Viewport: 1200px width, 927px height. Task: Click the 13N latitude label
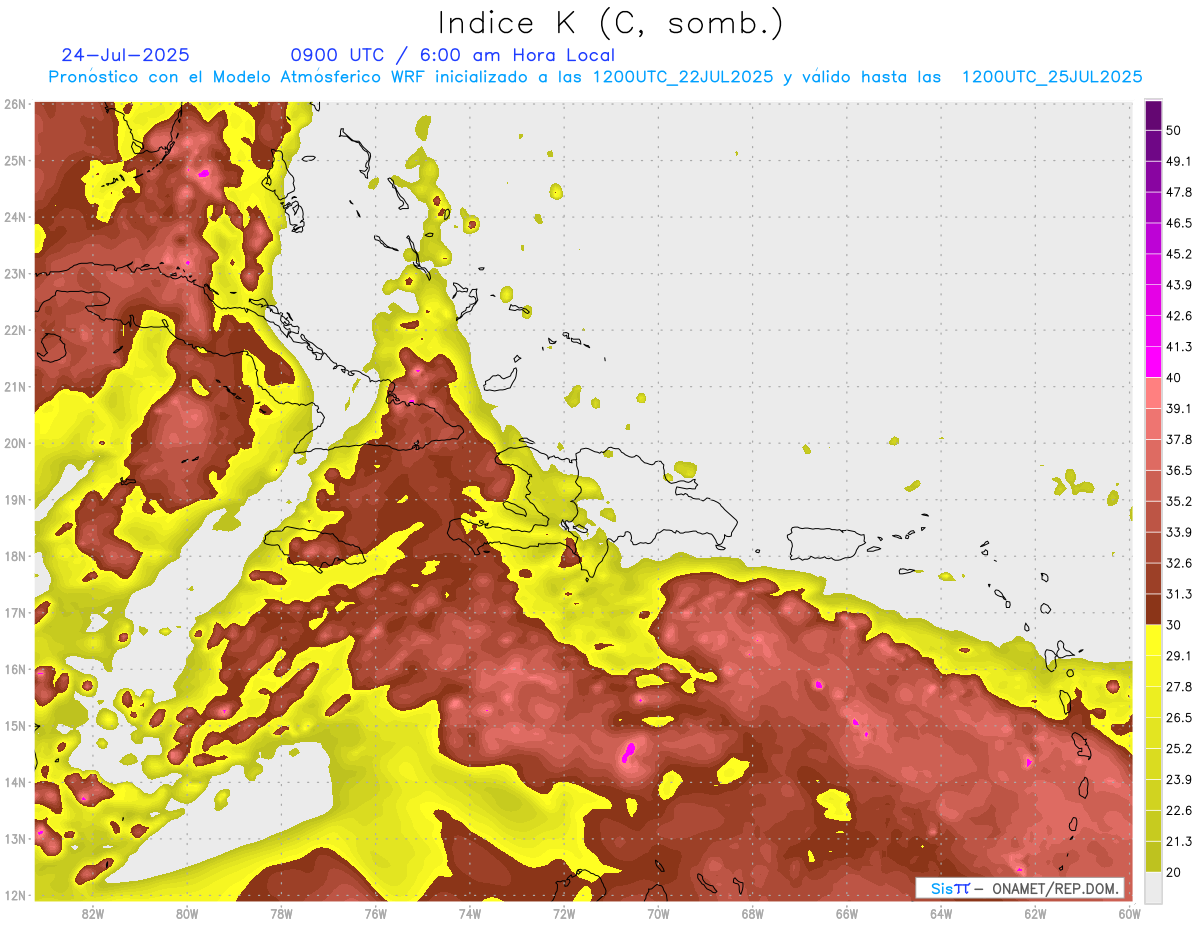tap(15, 839)
